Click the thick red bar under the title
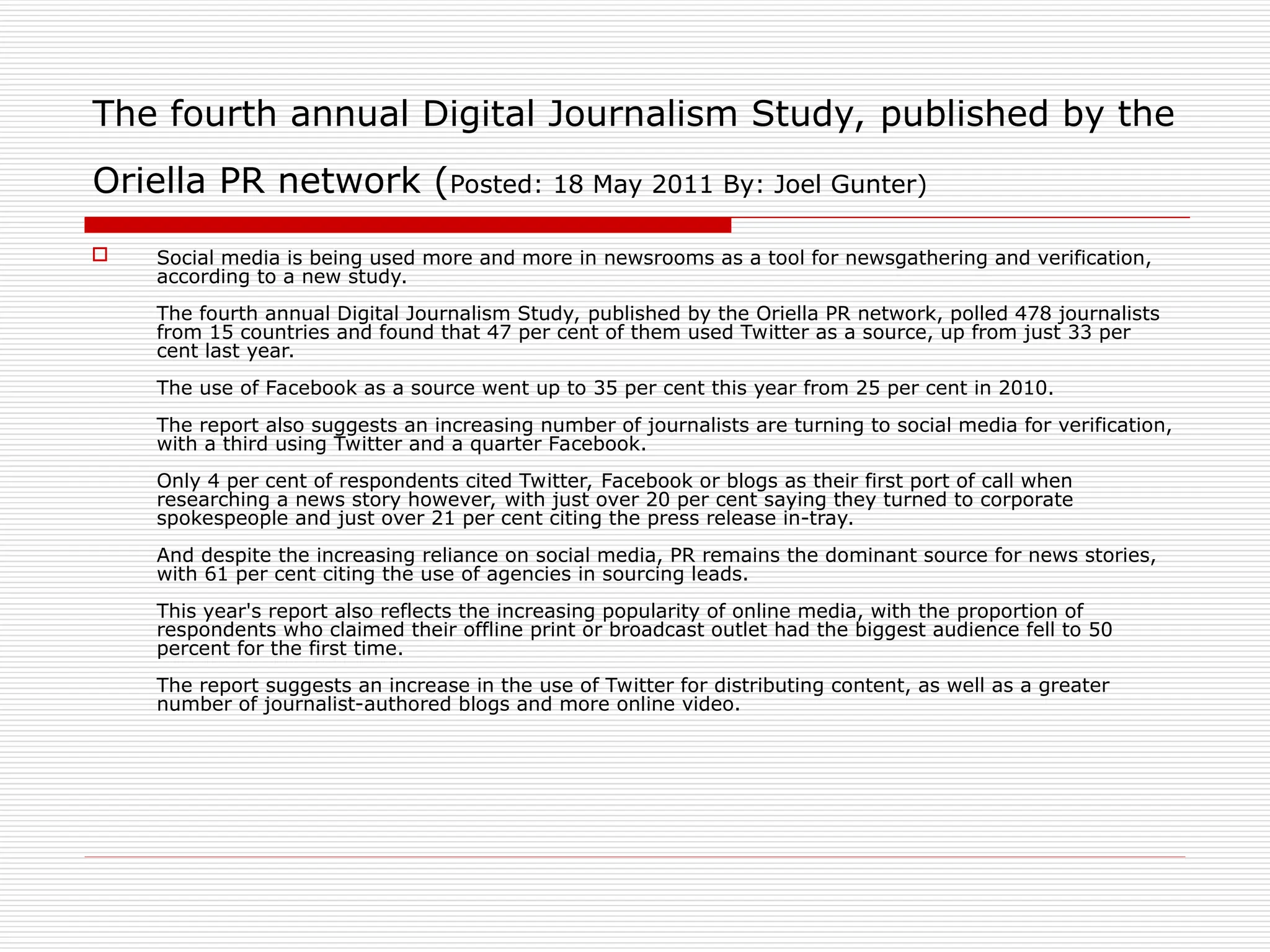The width and height of the screenshot is (1270, 952). (407, 225)
